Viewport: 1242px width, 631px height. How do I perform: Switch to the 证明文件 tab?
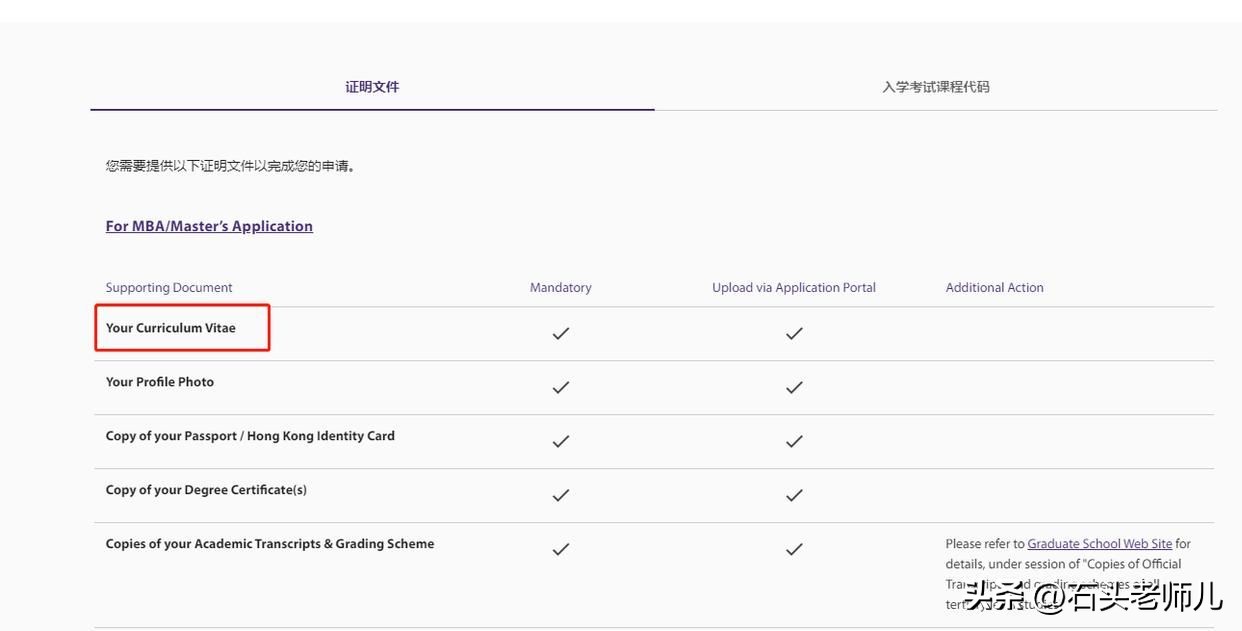(372, 87)
